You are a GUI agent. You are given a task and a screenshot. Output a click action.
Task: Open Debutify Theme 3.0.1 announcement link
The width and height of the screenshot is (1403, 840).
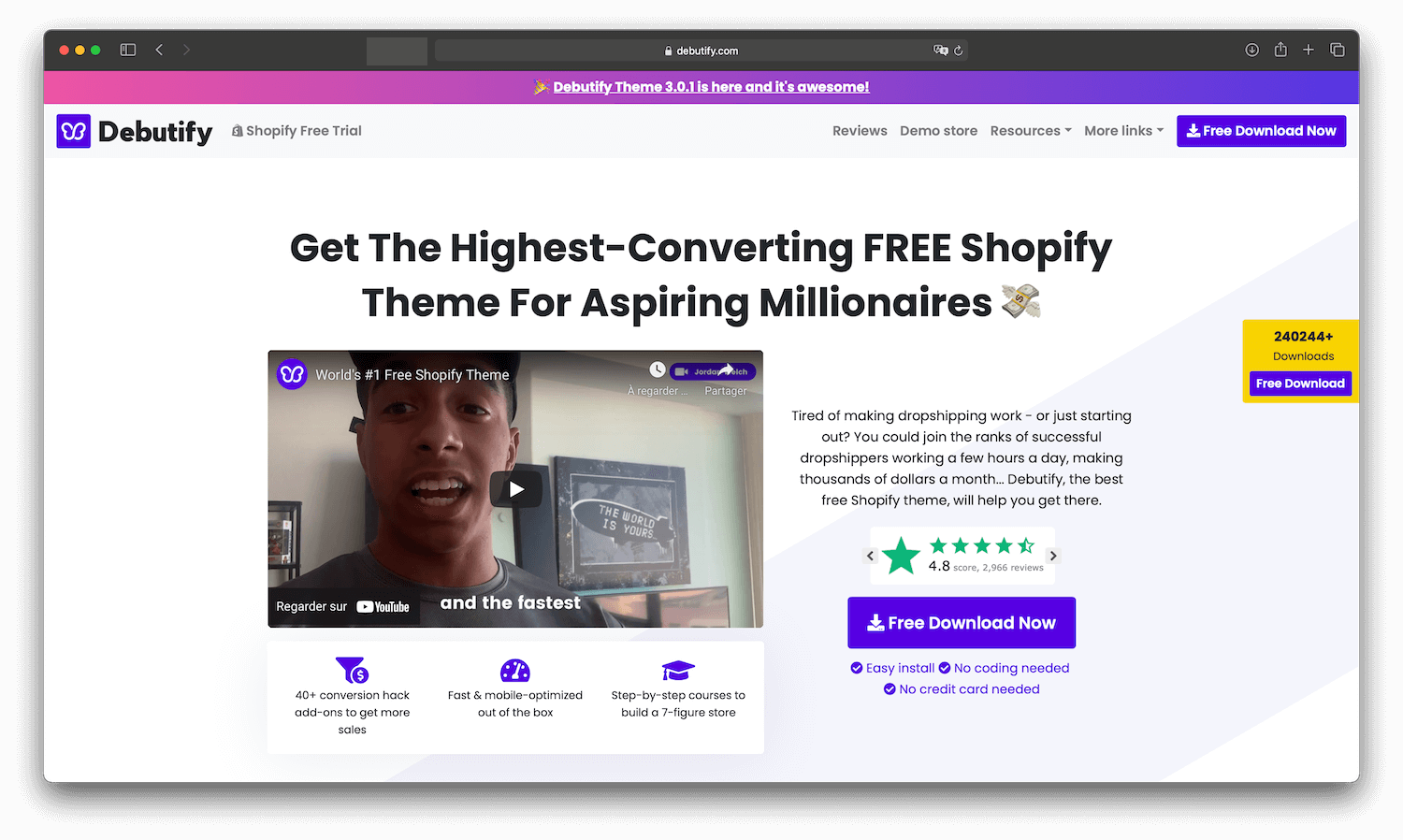tap(711, 87)
